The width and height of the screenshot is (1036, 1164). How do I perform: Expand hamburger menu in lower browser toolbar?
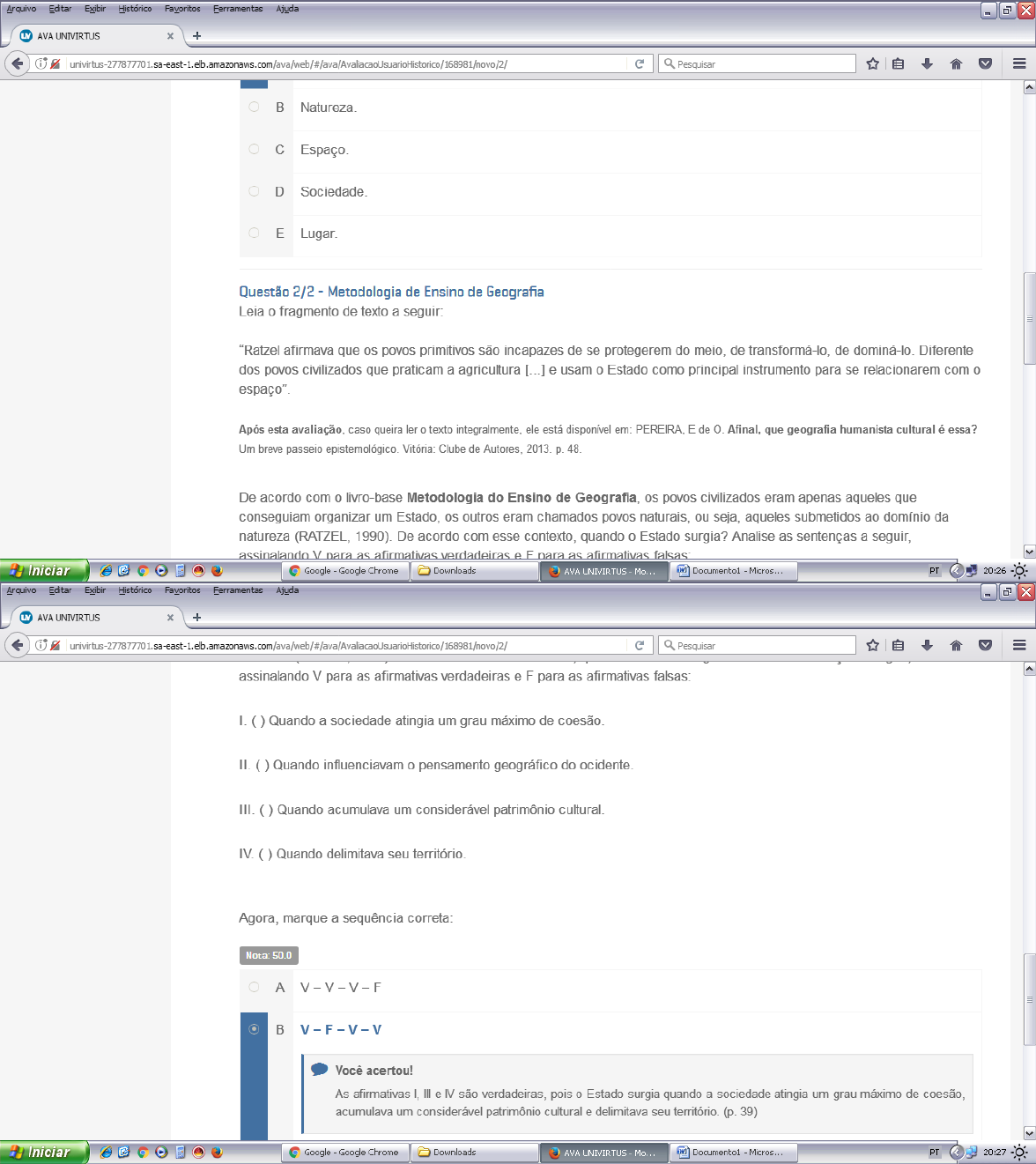tap(1019, 645)
